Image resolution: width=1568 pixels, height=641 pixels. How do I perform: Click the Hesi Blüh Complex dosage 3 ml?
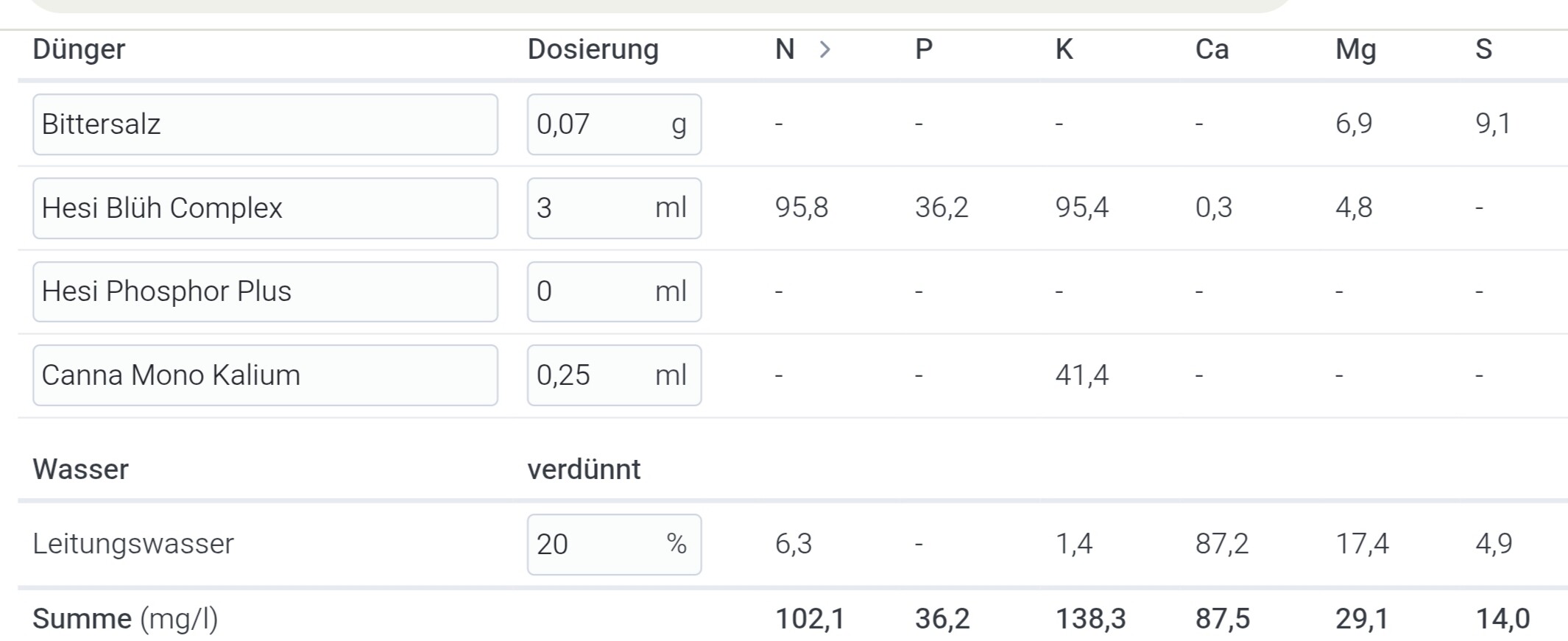click(613, 208)
